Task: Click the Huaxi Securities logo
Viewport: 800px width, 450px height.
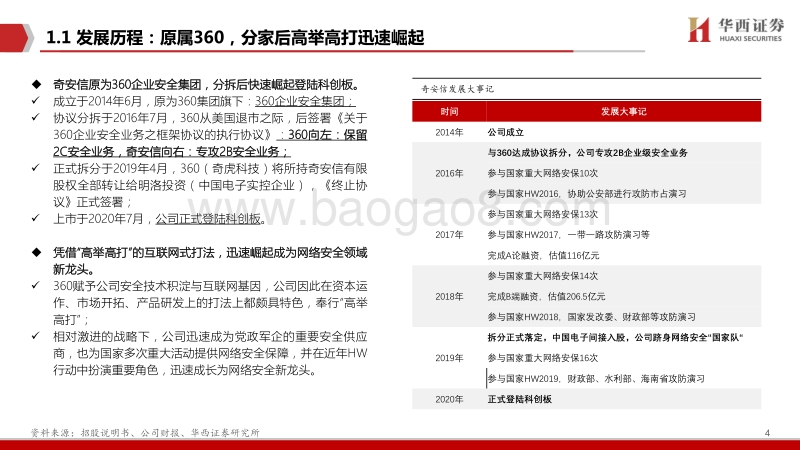Action: point(735,30)
